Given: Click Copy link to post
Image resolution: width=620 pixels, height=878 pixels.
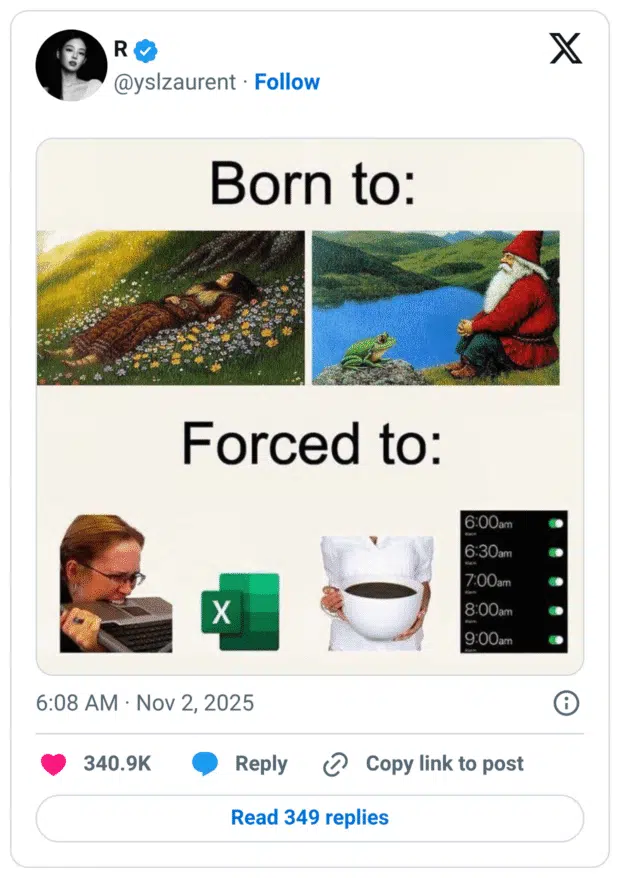Looking at the screenshot, I should point(445,764).
